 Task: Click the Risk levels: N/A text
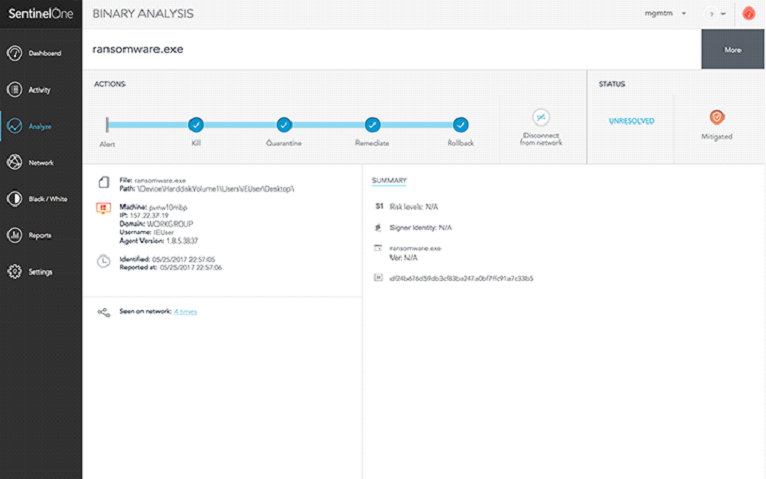coord(414,207)
